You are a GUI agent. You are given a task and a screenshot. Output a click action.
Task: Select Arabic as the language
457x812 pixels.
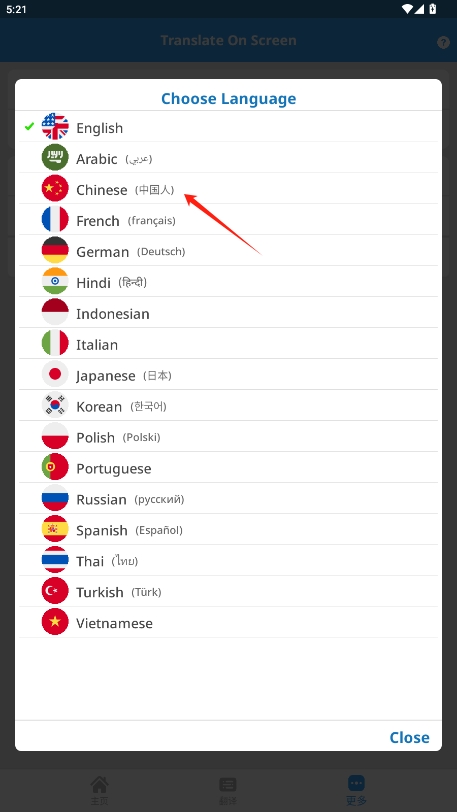pyautogui.click(x=228, y=157)
